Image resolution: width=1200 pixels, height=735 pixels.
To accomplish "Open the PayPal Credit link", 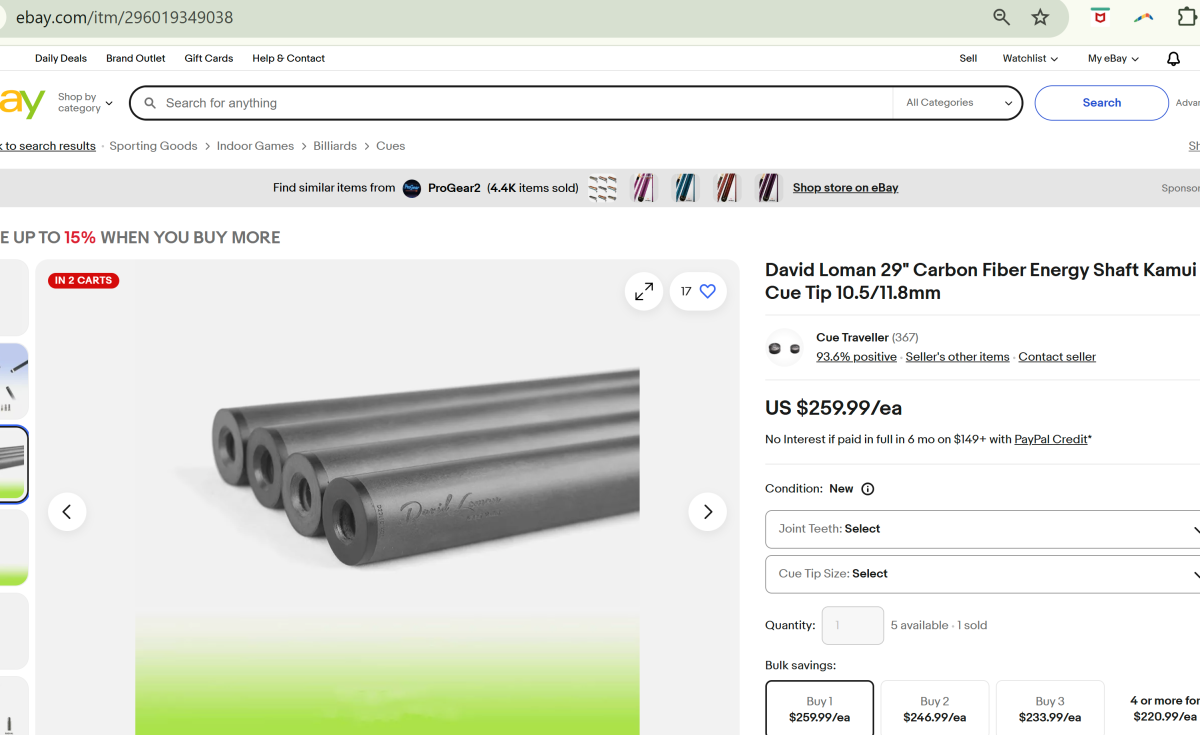I will coord(1050,439).
